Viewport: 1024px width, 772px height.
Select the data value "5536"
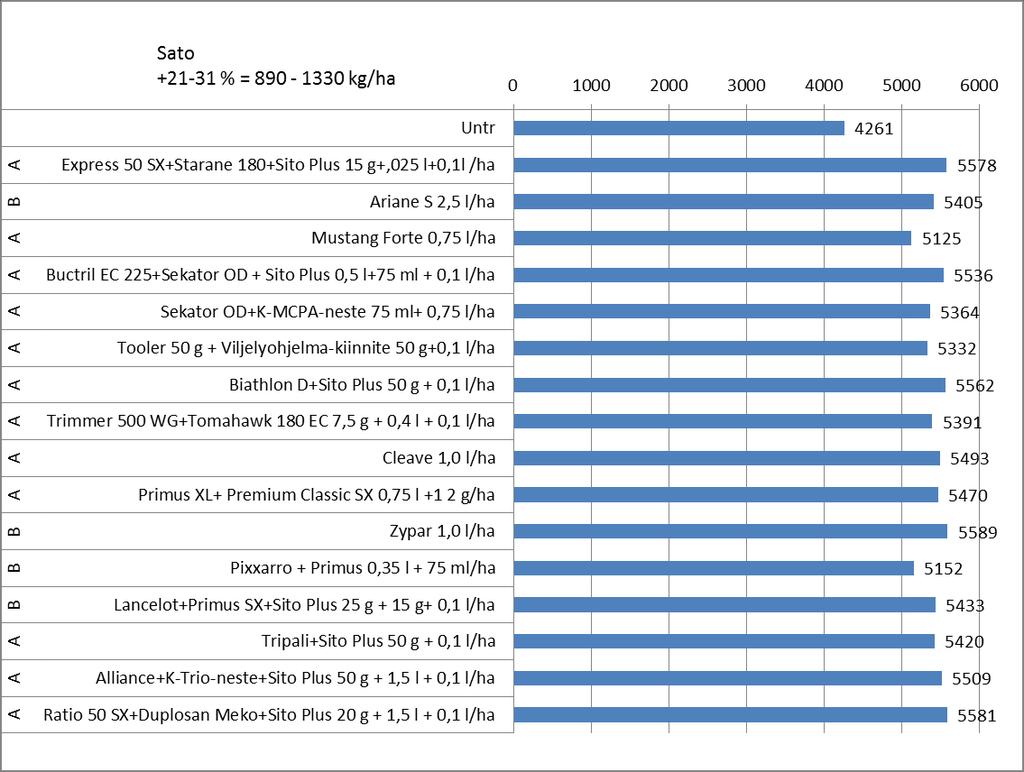(x=973, y=276)
